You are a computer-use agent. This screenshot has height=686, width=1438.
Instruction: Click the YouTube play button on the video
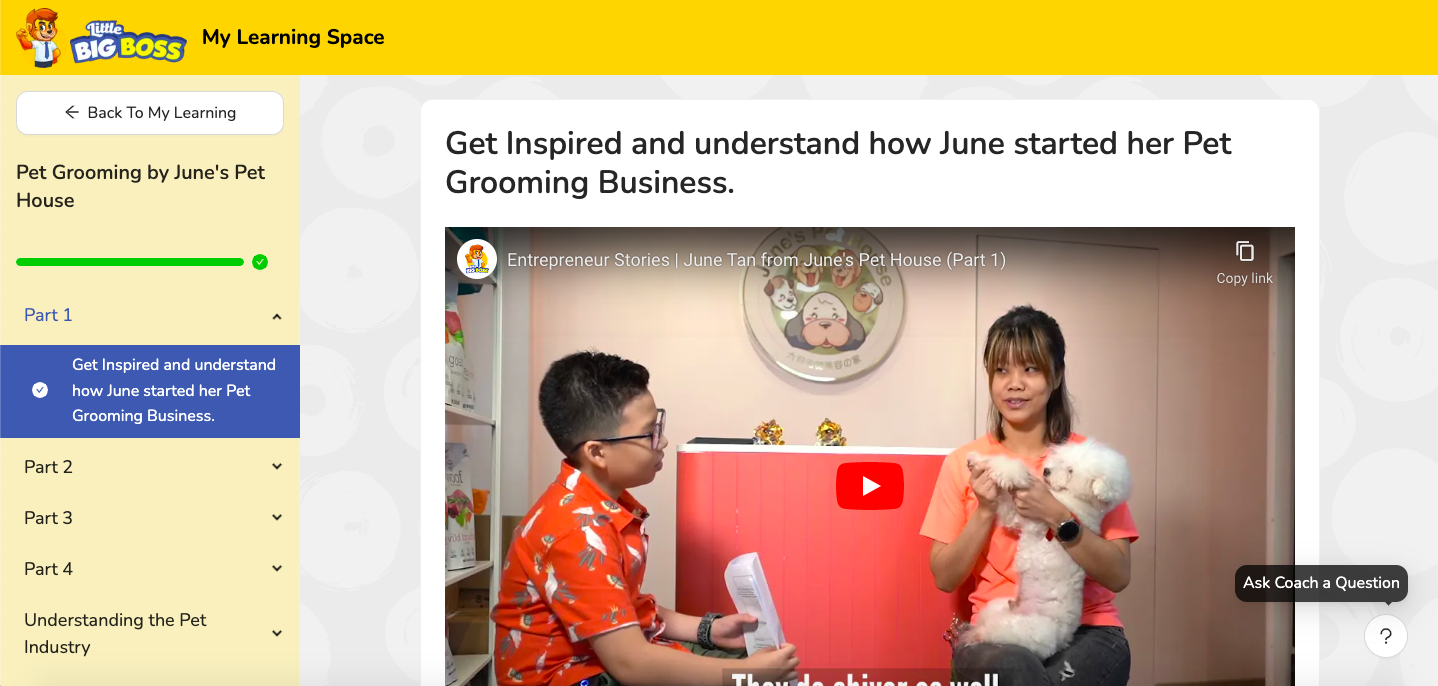[870, 486]
